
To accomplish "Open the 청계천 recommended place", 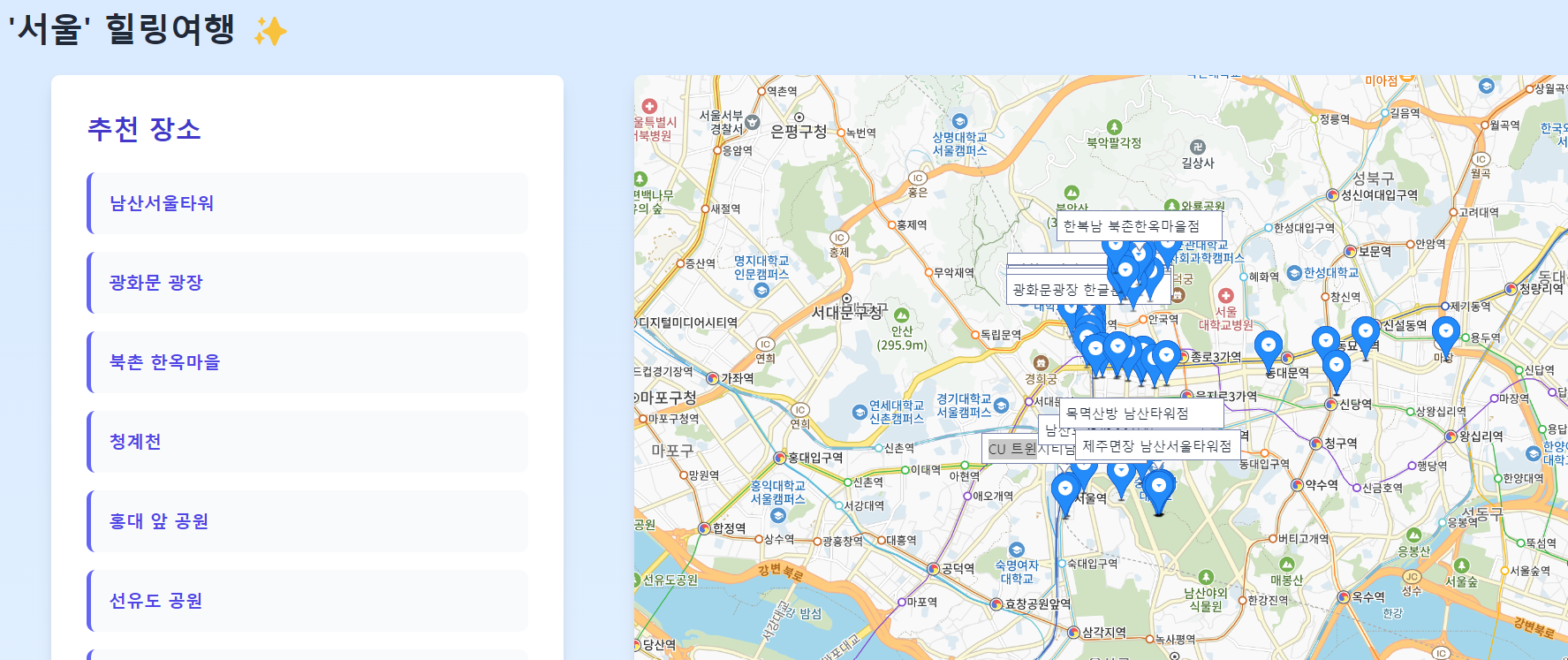I will tap(307, 442).
